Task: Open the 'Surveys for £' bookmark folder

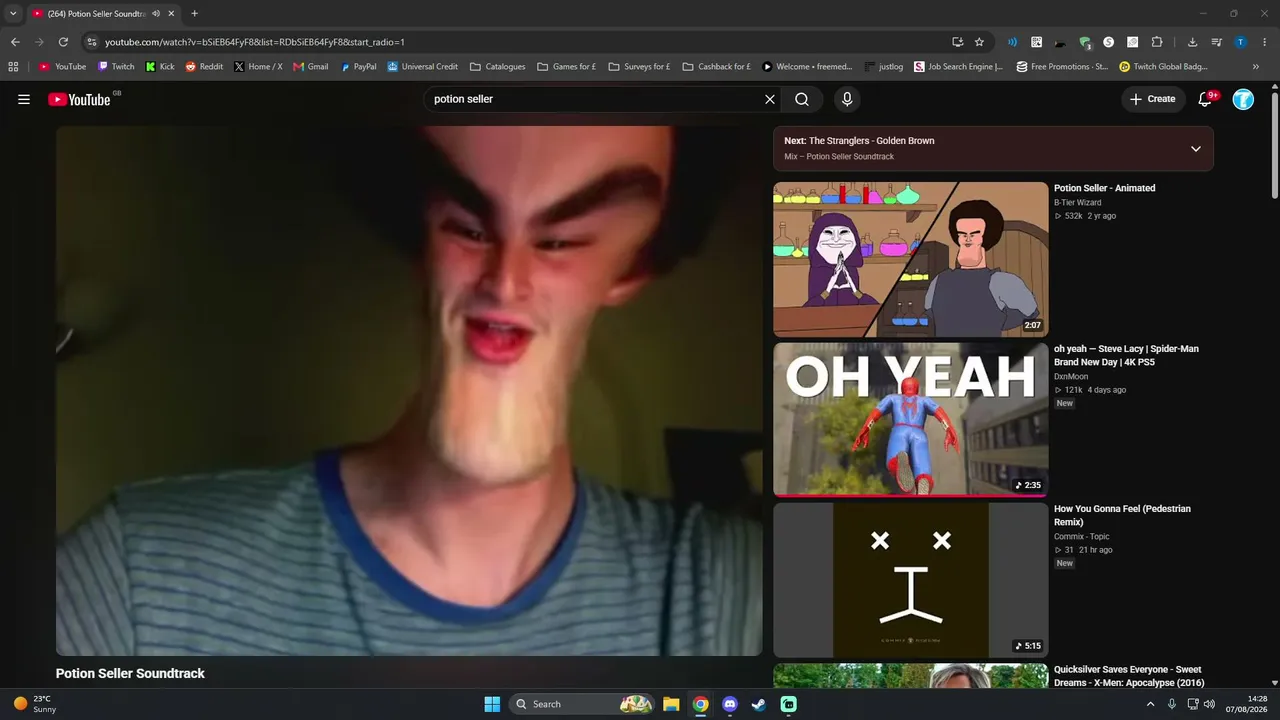Action: coord(639,67)
